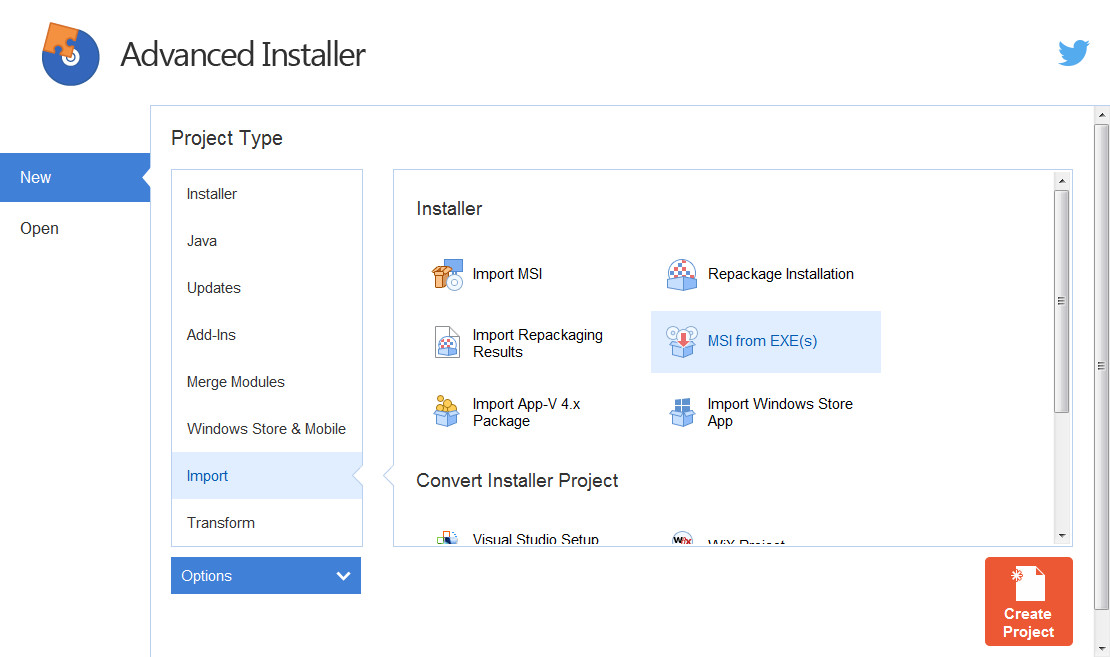Image resolution: width=1110 pixels, height=657 pixels.
Task: Choose the Windows Store & Mobile category
Action: pos(267,429)
